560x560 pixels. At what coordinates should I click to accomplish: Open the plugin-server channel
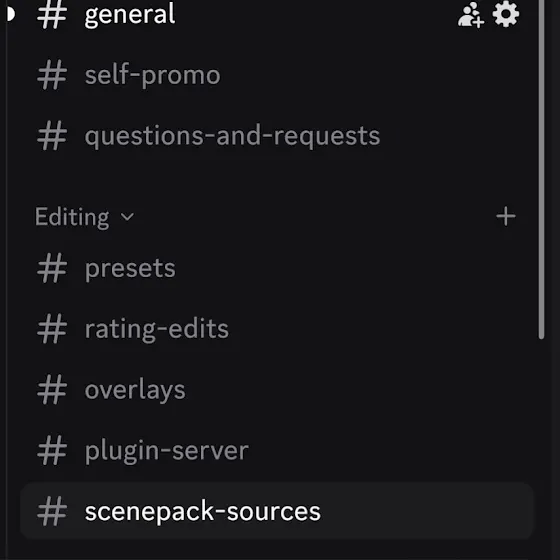166,450
